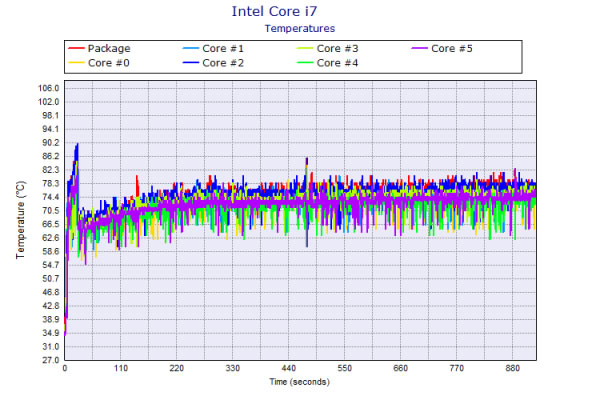
Task: Click the 0 x-axis tick label
Action: [65, 368]
